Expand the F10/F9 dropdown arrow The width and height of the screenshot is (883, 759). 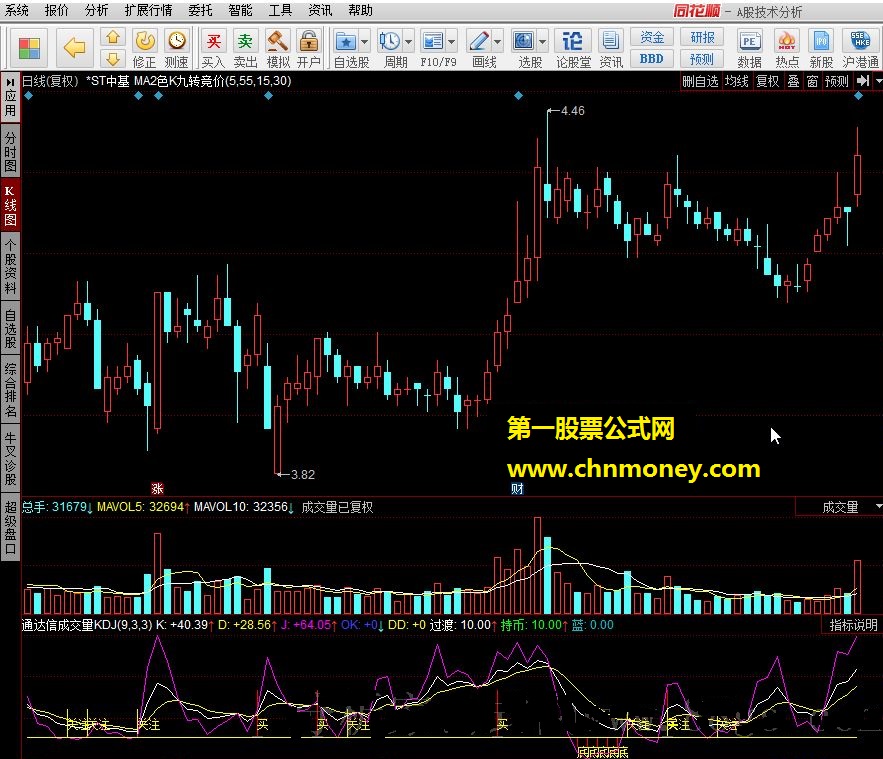(452, 42)
